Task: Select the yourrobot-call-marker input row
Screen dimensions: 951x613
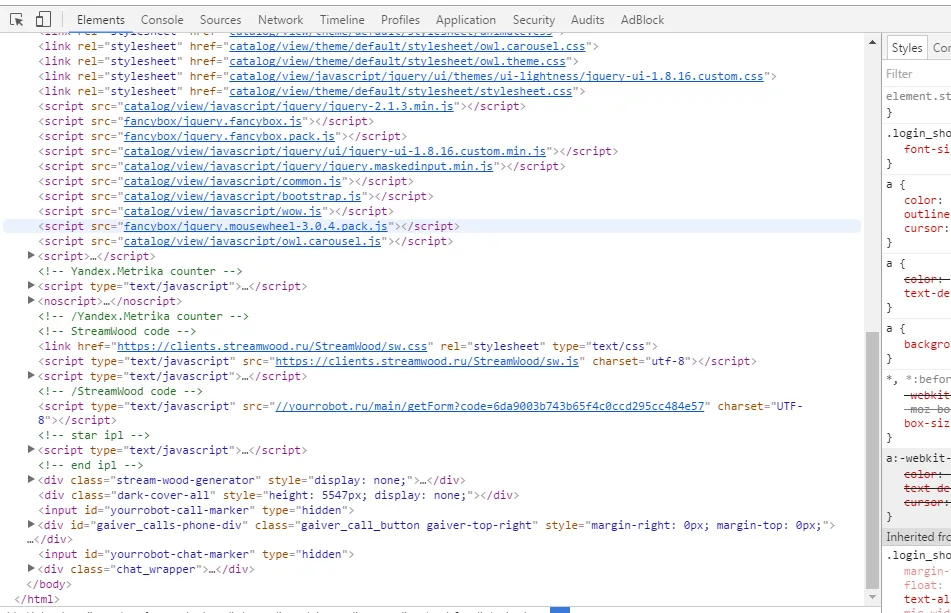Action: pyautogui.click(x=197, y=510)
